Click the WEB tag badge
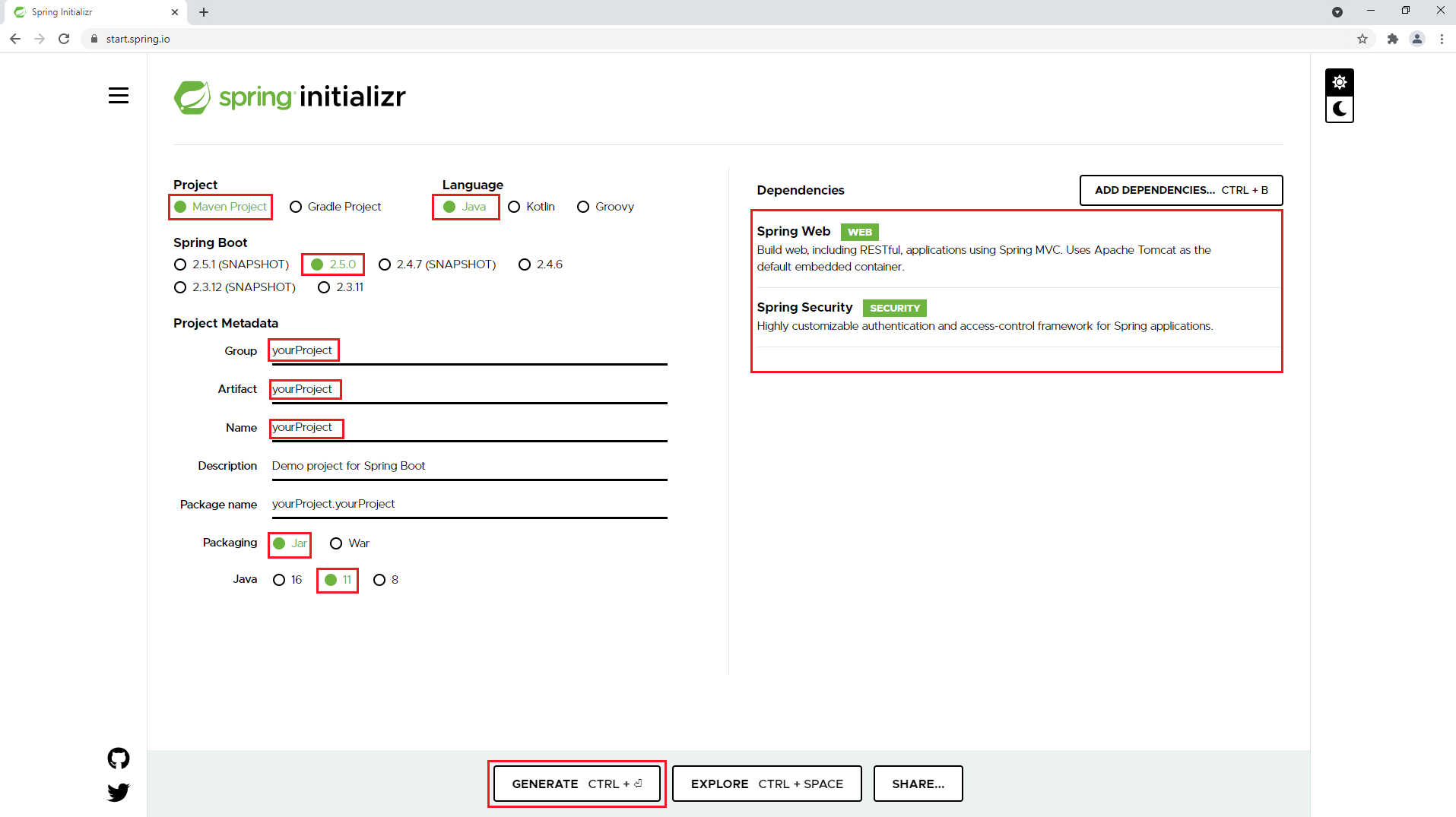 pos(859,232)
